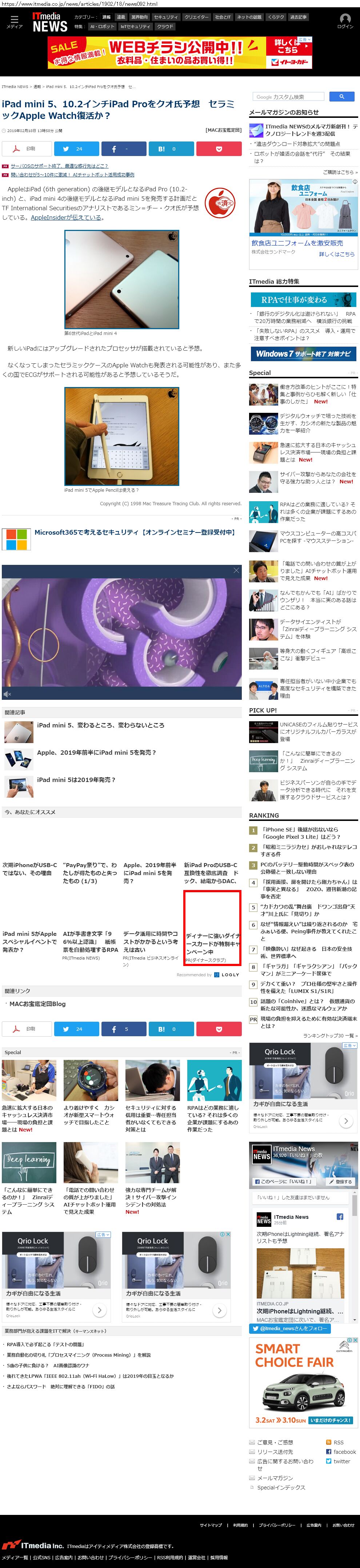360x1568 pixels.
Task: Open the サイトマップ footer link
Action: pos(211,1525)
